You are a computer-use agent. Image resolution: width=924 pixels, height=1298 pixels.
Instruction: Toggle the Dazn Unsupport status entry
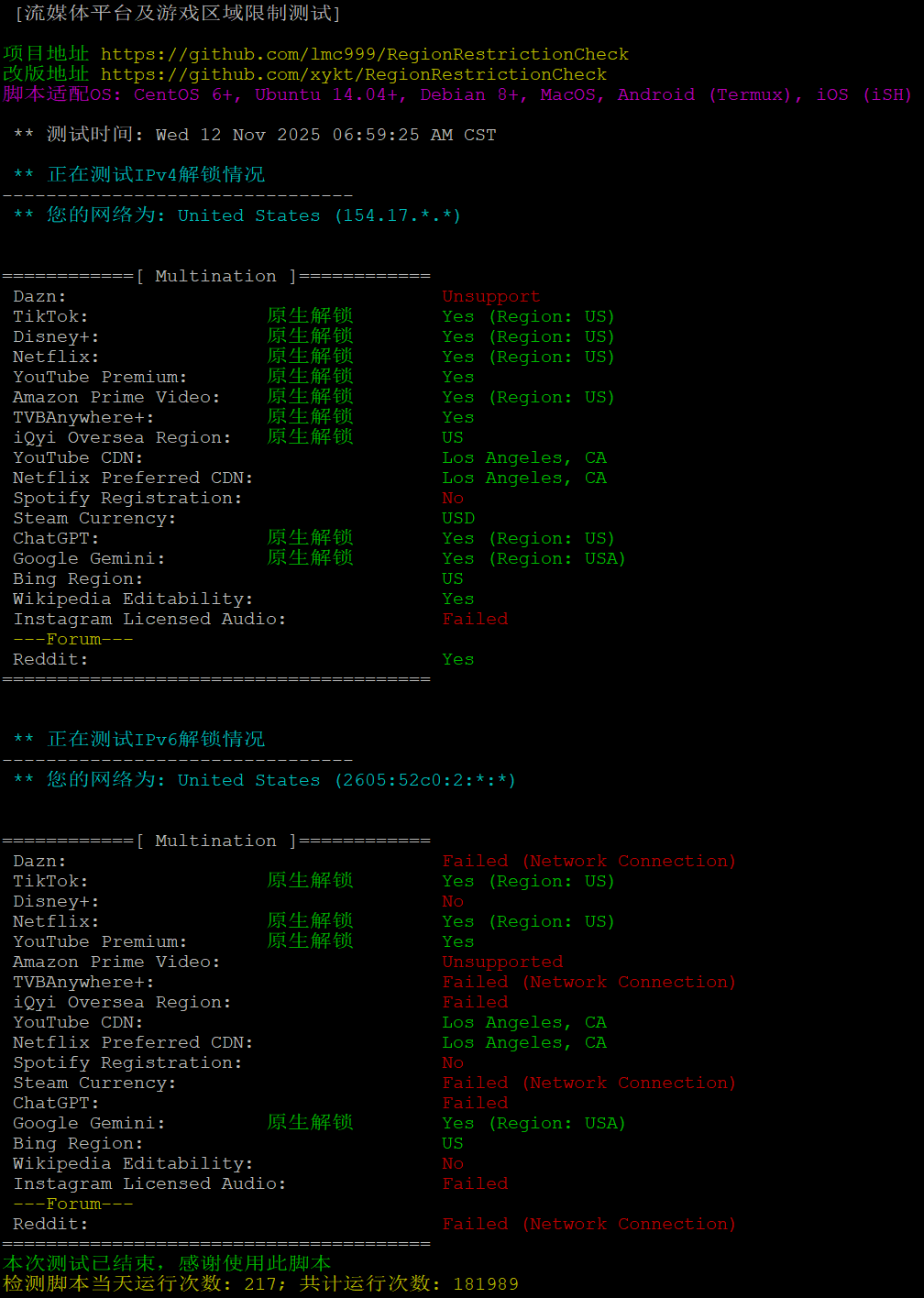(490, 296)
